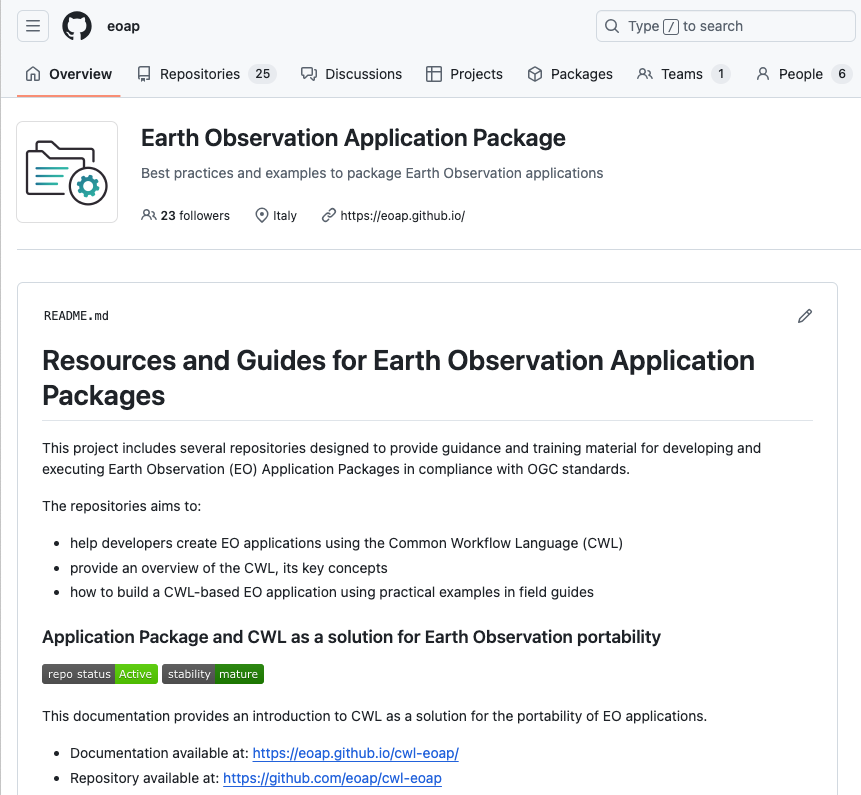Go to the Projects tab
Screen dimensions: 861x795
pos(464,74)
